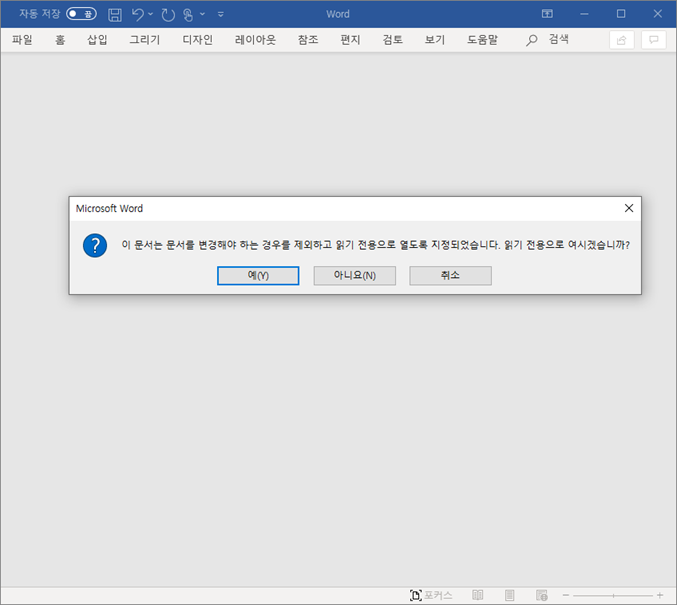Image resolution: width=678 pixels, height=606 pixels.
Task: Click the blue question mark icon
Action: pyautogui.click(x=95, y=245)
